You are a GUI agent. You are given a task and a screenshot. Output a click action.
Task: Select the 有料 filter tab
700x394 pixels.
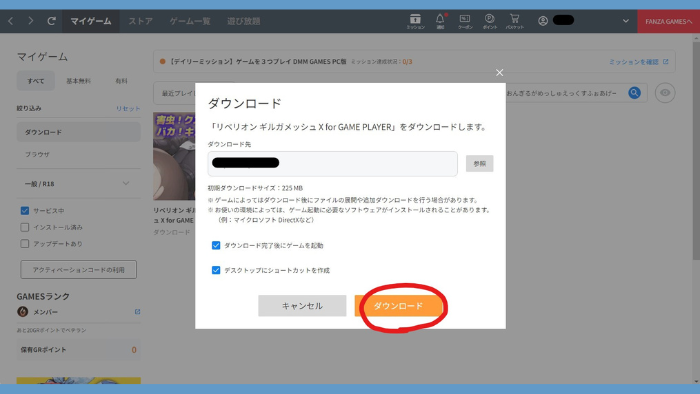click(x=121, y=81)
